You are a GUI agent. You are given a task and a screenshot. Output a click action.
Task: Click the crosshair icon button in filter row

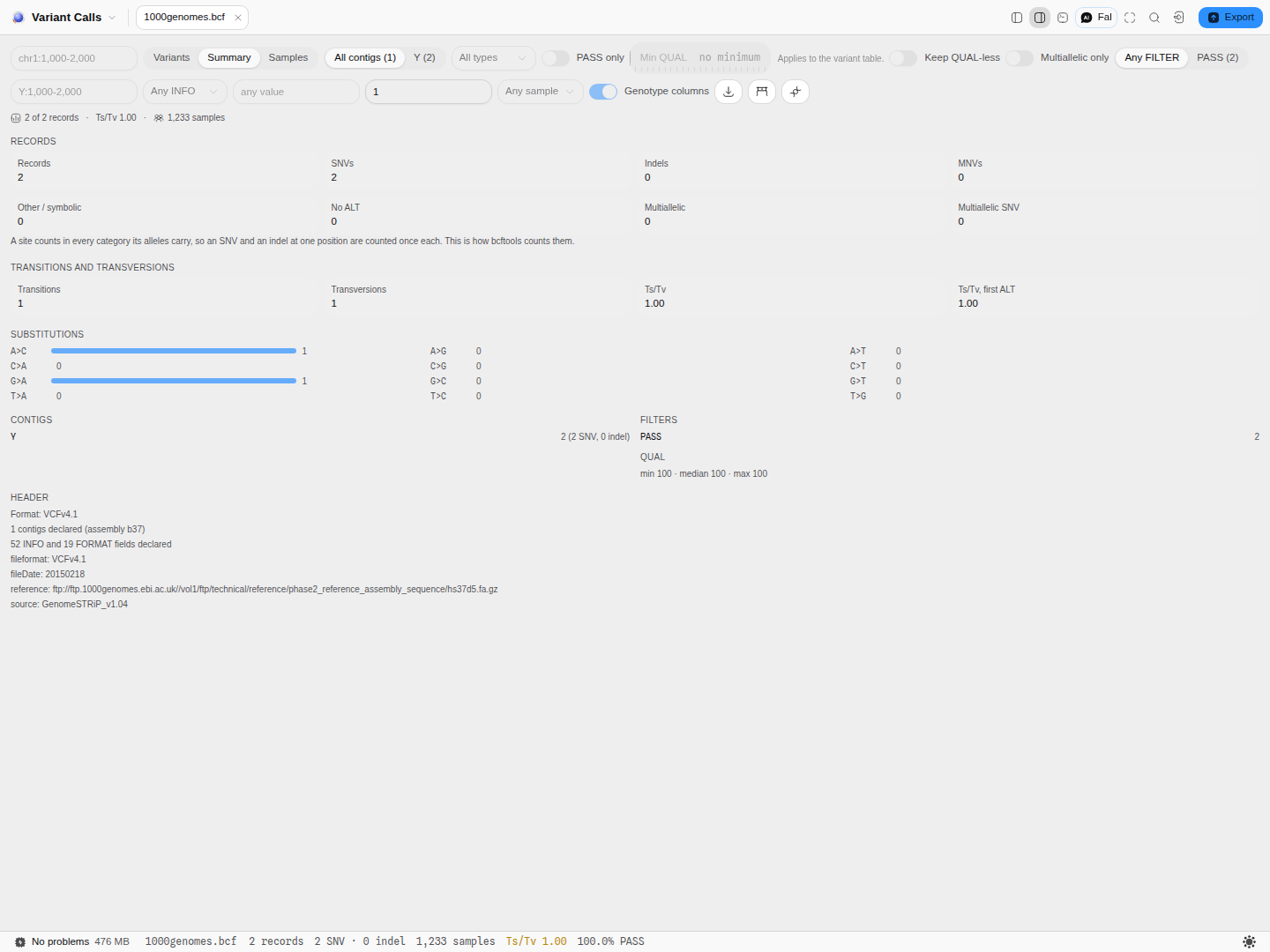[x=796, y=92]
